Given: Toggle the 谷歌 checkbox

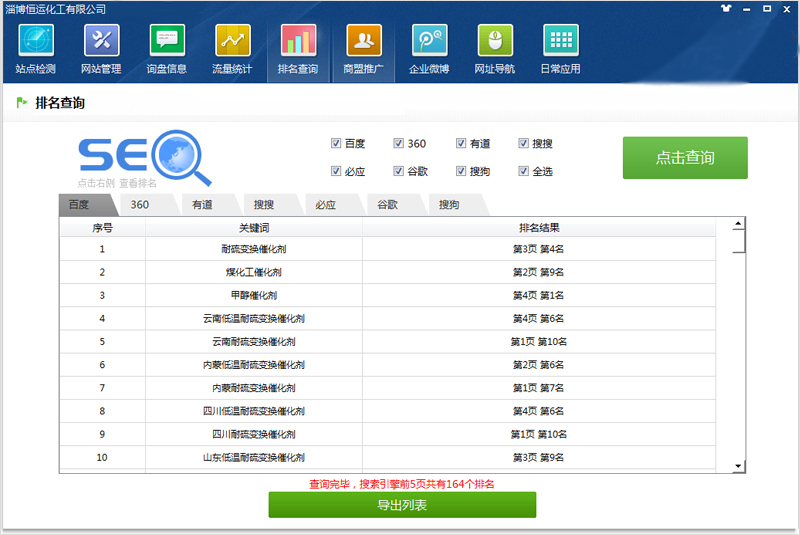Looking at the screenshot, I should (x=398, y=171).
